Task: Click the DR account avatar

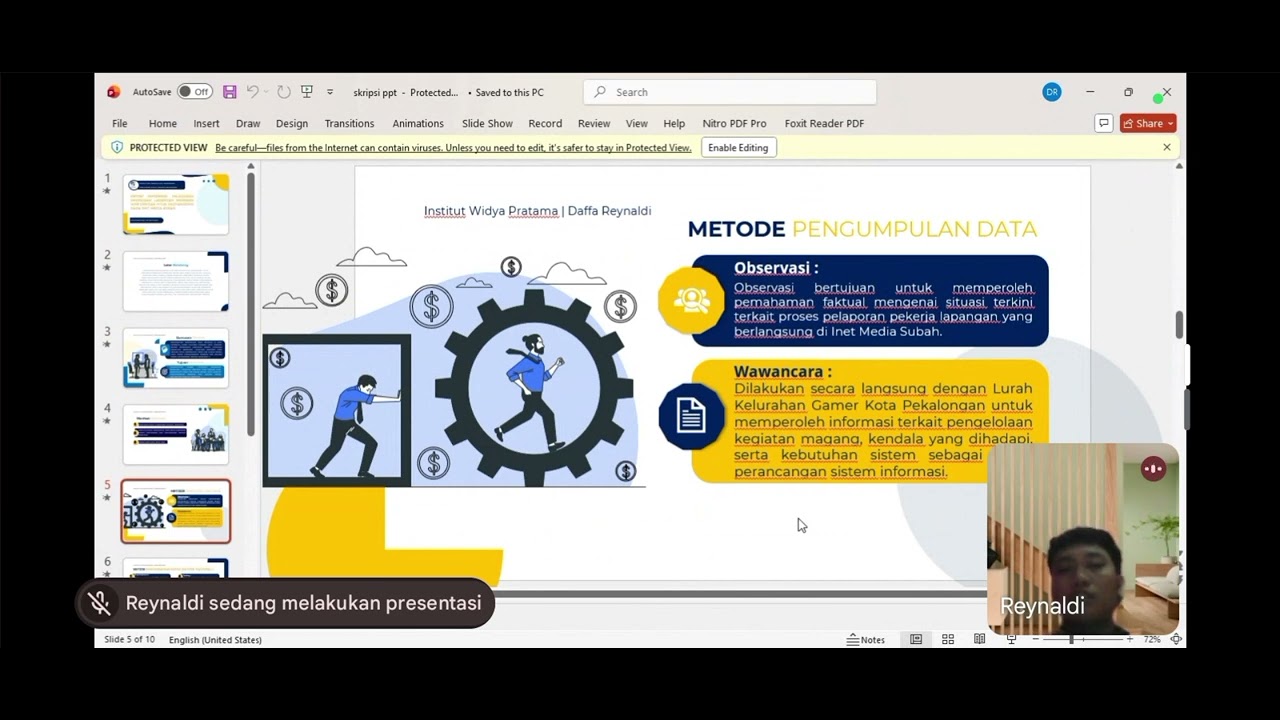Action: 1052,92
